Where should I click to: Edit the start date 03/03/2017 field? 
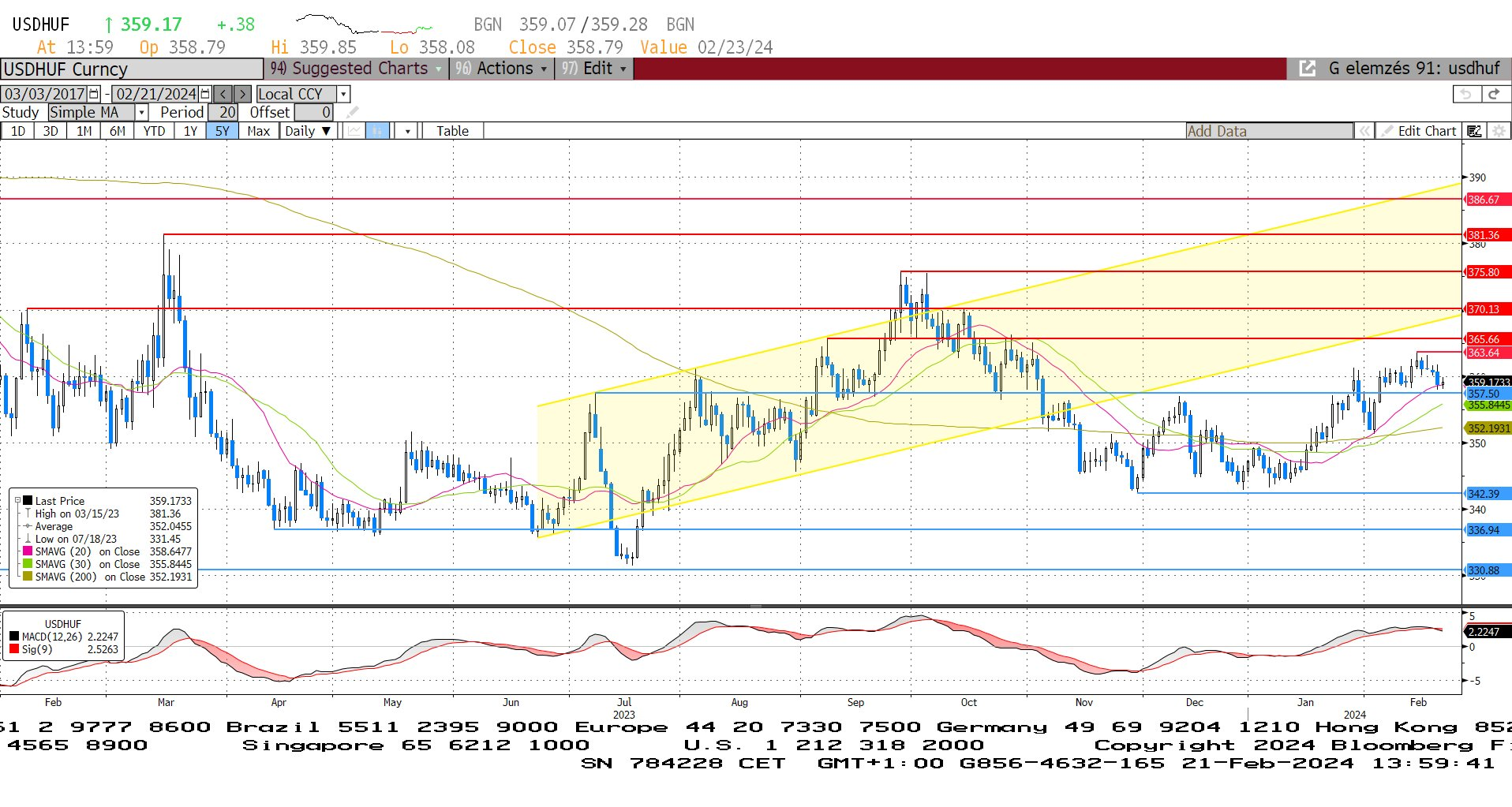(45, 94)
